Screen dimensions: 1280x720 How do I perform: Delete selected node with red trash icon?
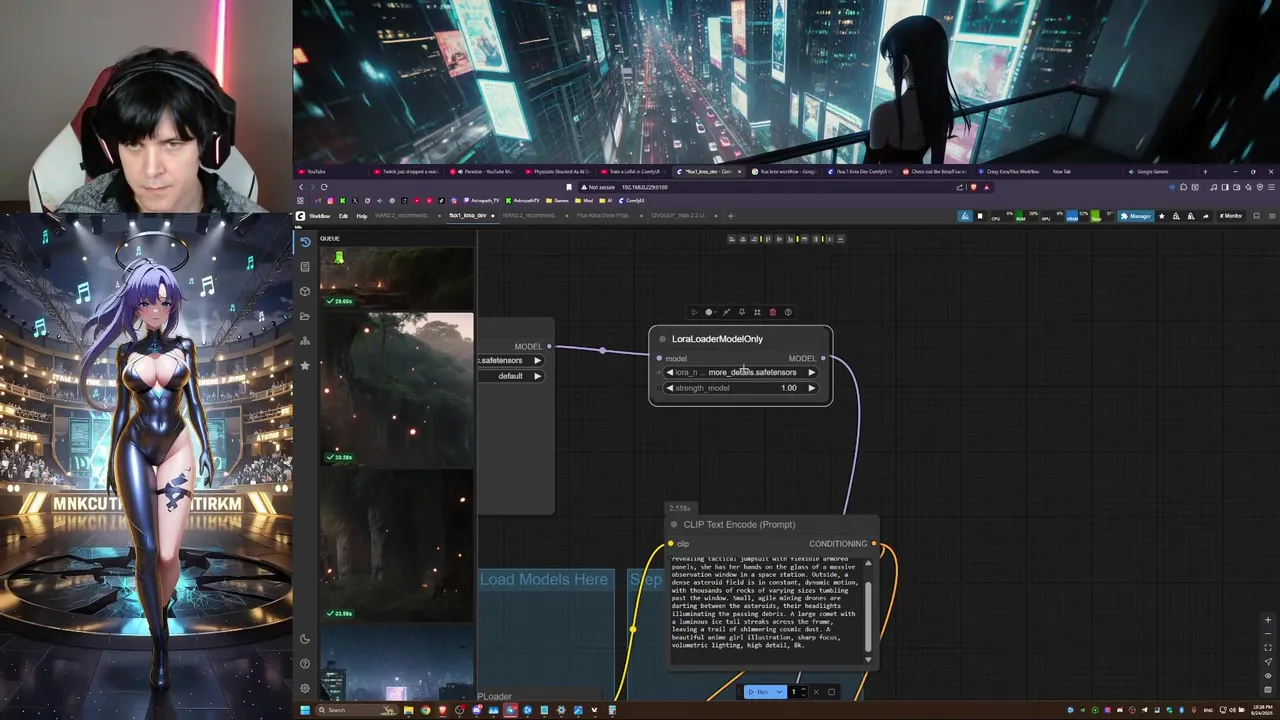772,312
